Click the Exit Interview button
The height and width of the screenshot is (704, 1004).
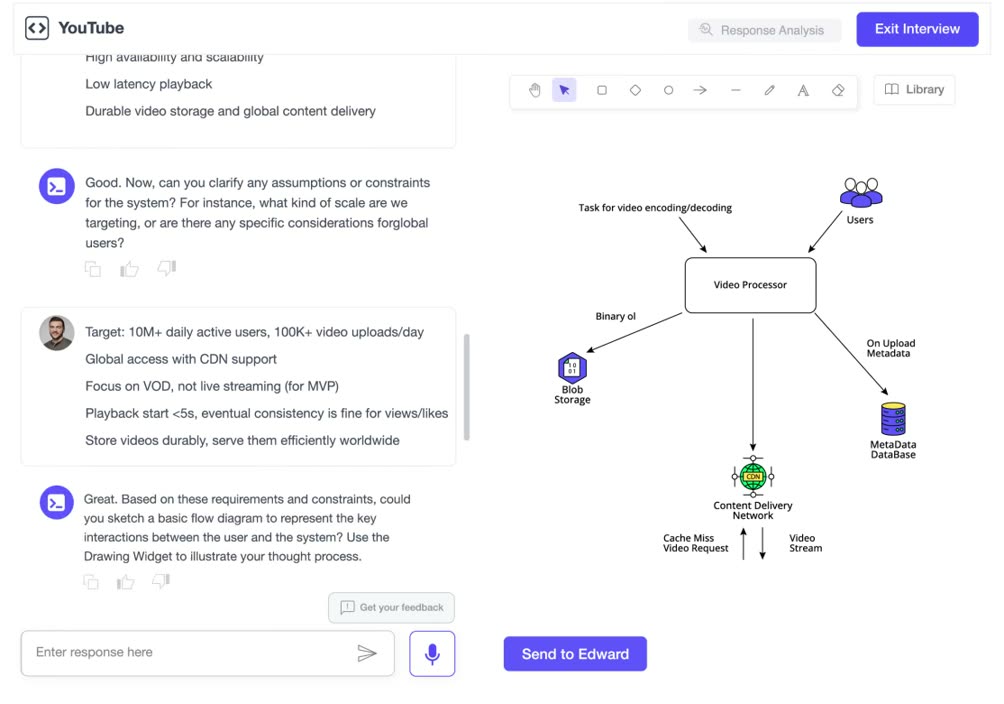click(917, 29)
